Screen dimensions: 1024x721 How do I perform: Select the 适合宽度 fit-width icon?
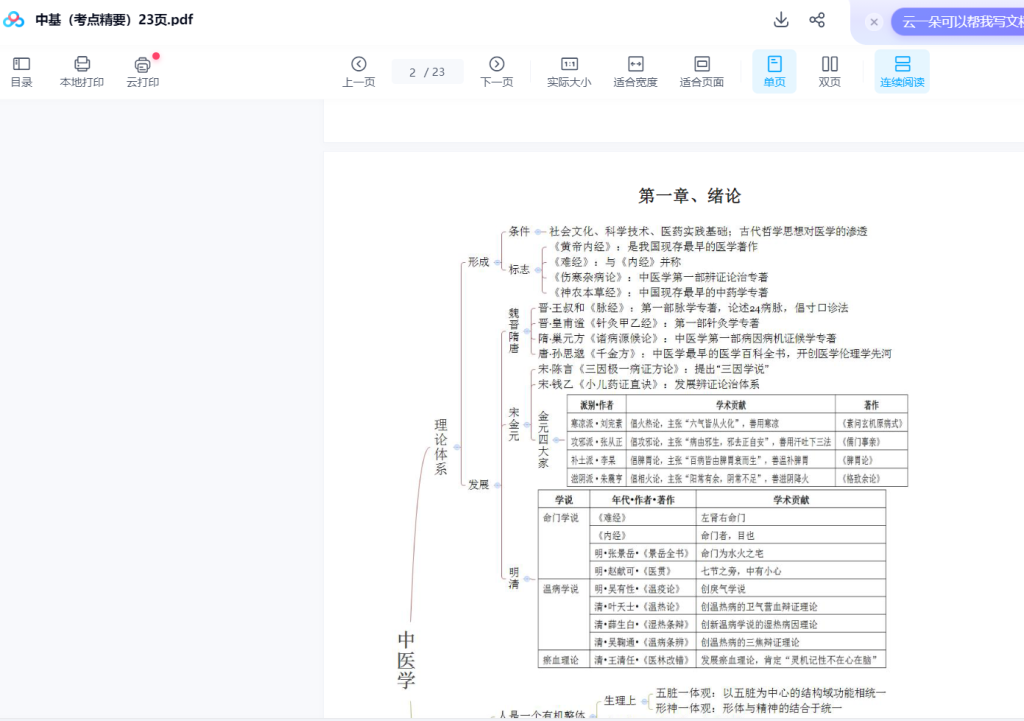click(634, 70)
